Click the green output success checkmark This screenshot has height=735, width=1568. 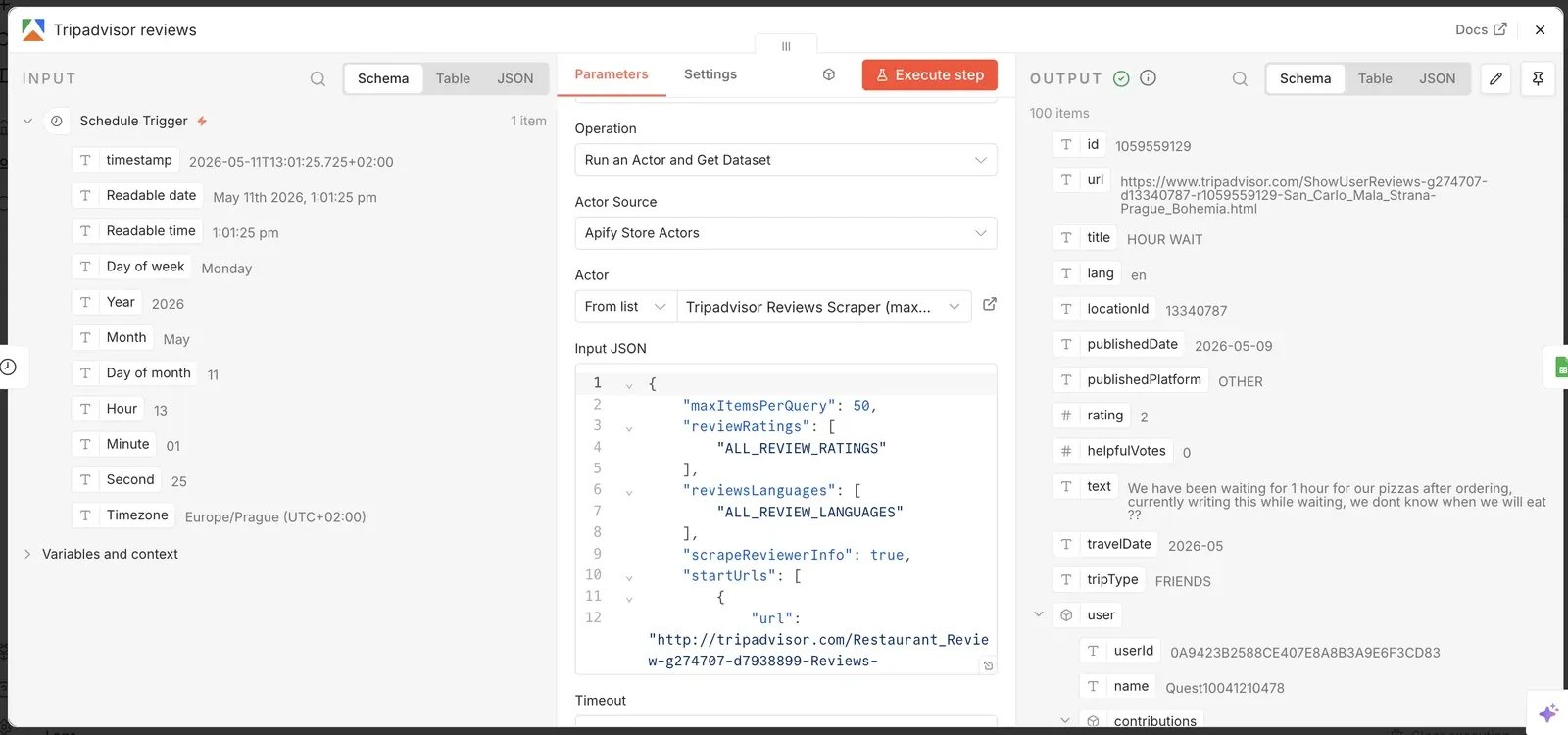click(1121, 78)
